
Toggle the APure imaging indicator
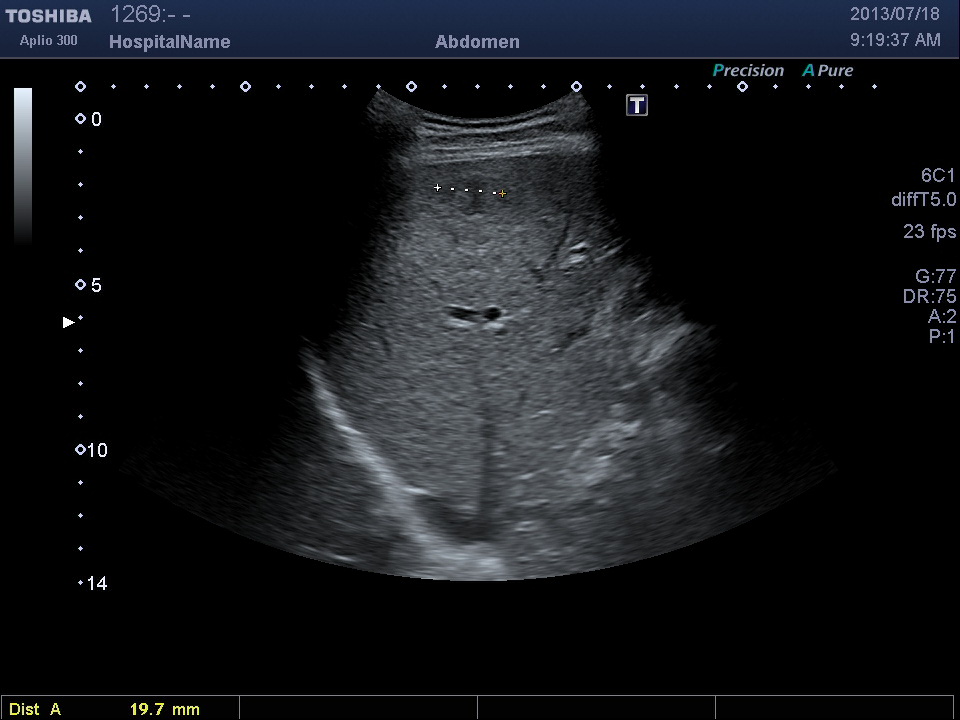click(x=827, y=70)
